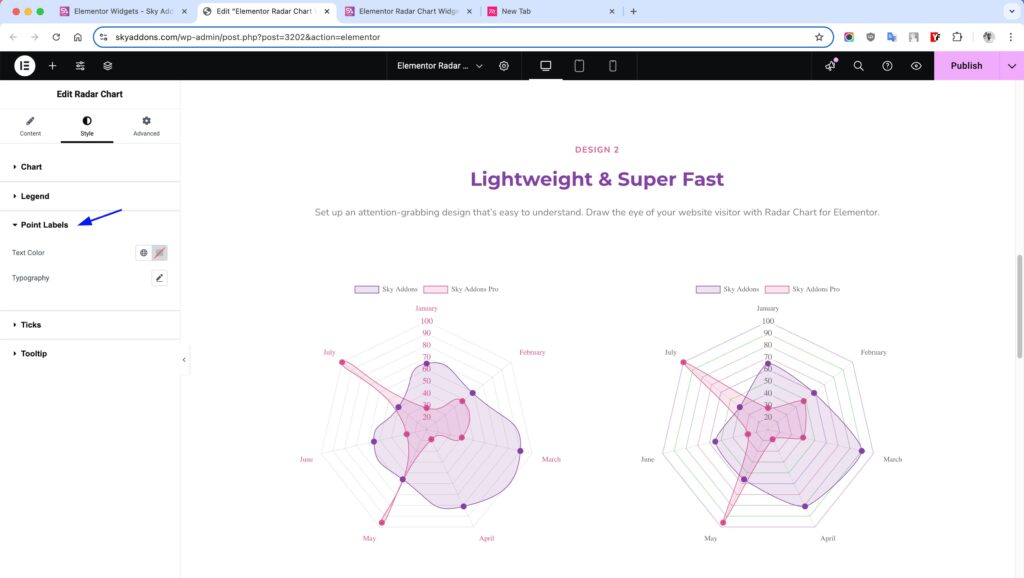Select the DESIGN 2 subheading
The width and height of the screenshot is (1024, 578).
pos(597,150)
